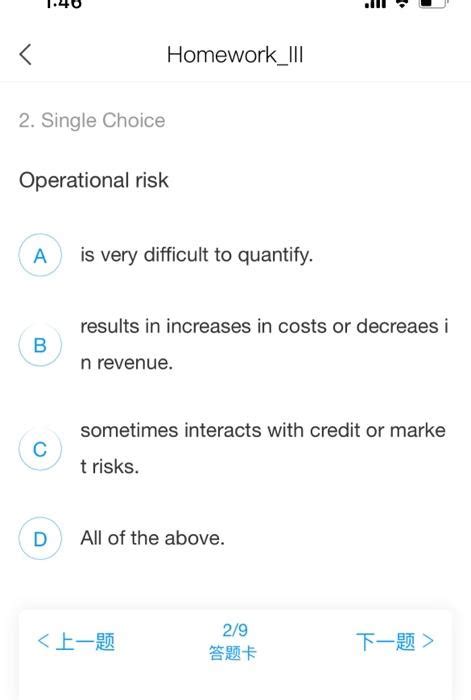
Task: Tap the '2. Single Choice' label
Action: [x=92, y=121]
